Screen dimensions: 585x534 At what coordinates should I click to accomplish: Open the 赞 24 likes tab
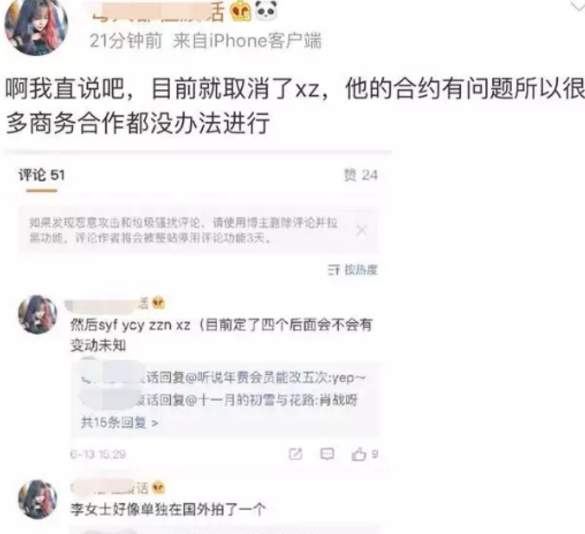tap(360, 175)
